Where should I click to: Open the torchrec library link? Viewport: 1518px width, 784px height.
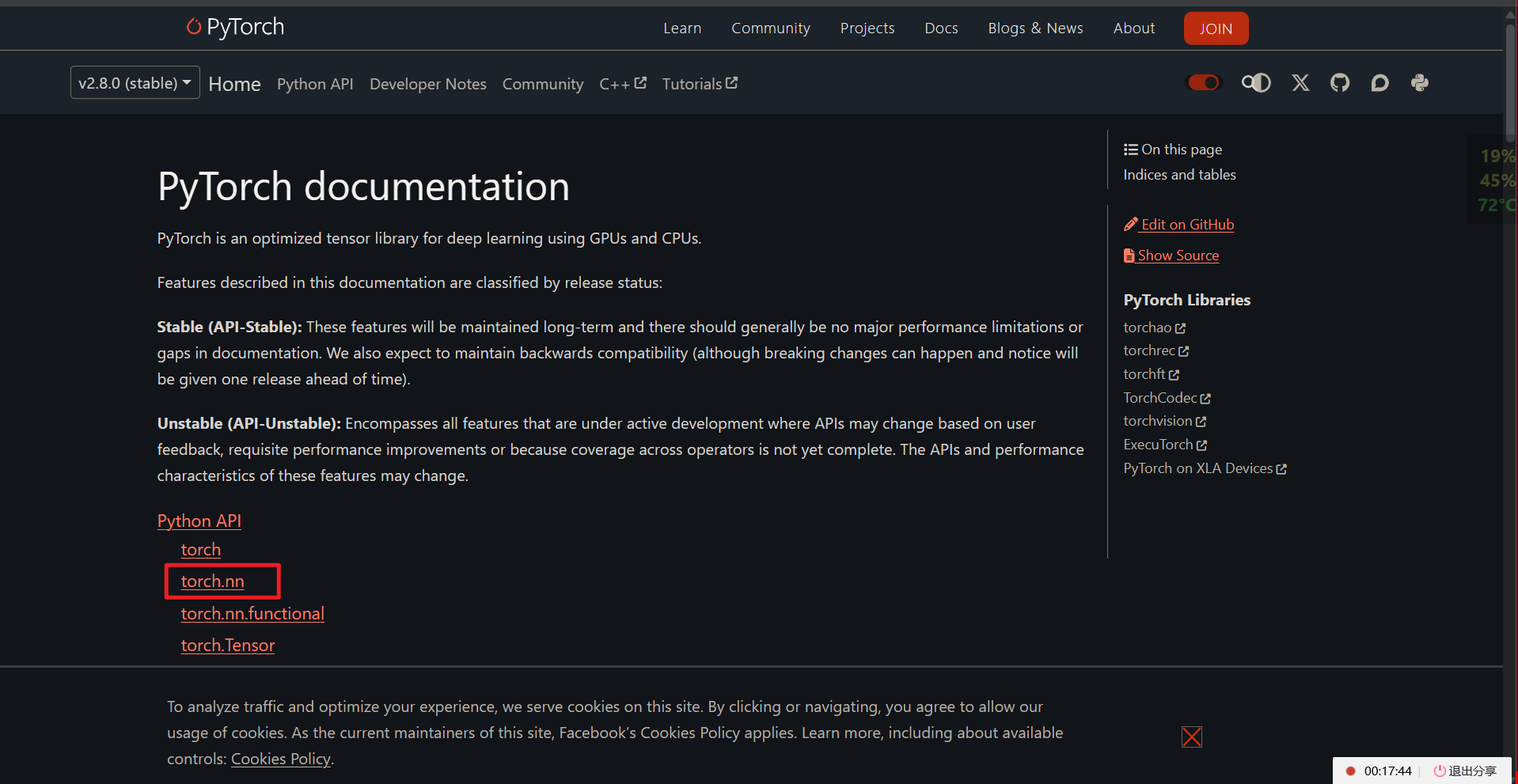[x=1149, y=350]
